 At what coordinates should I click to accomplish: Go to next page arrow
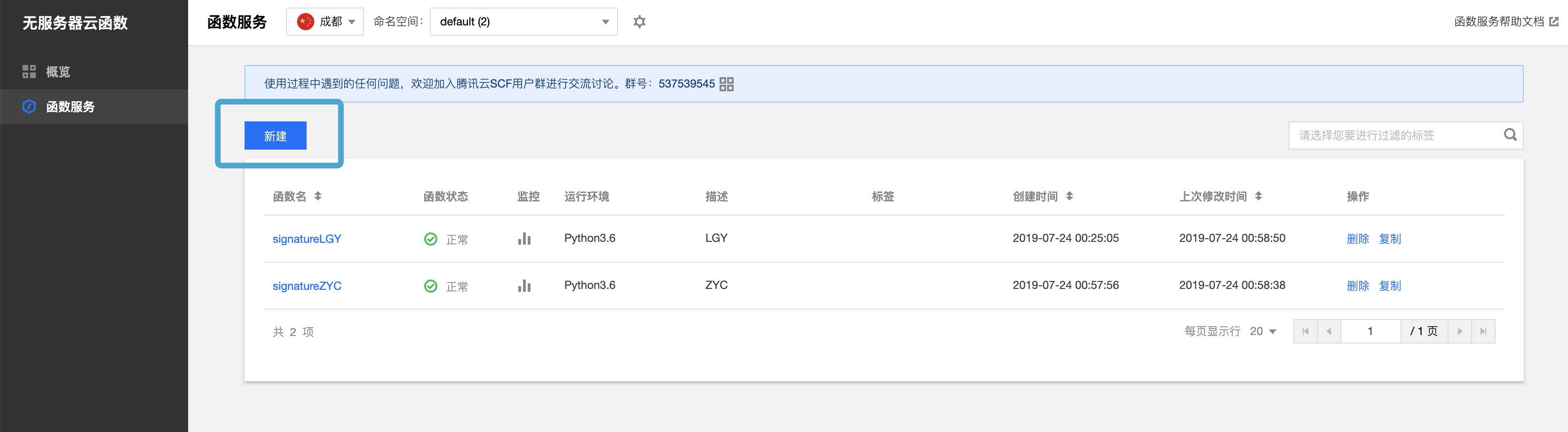[x=1460, y=331]
